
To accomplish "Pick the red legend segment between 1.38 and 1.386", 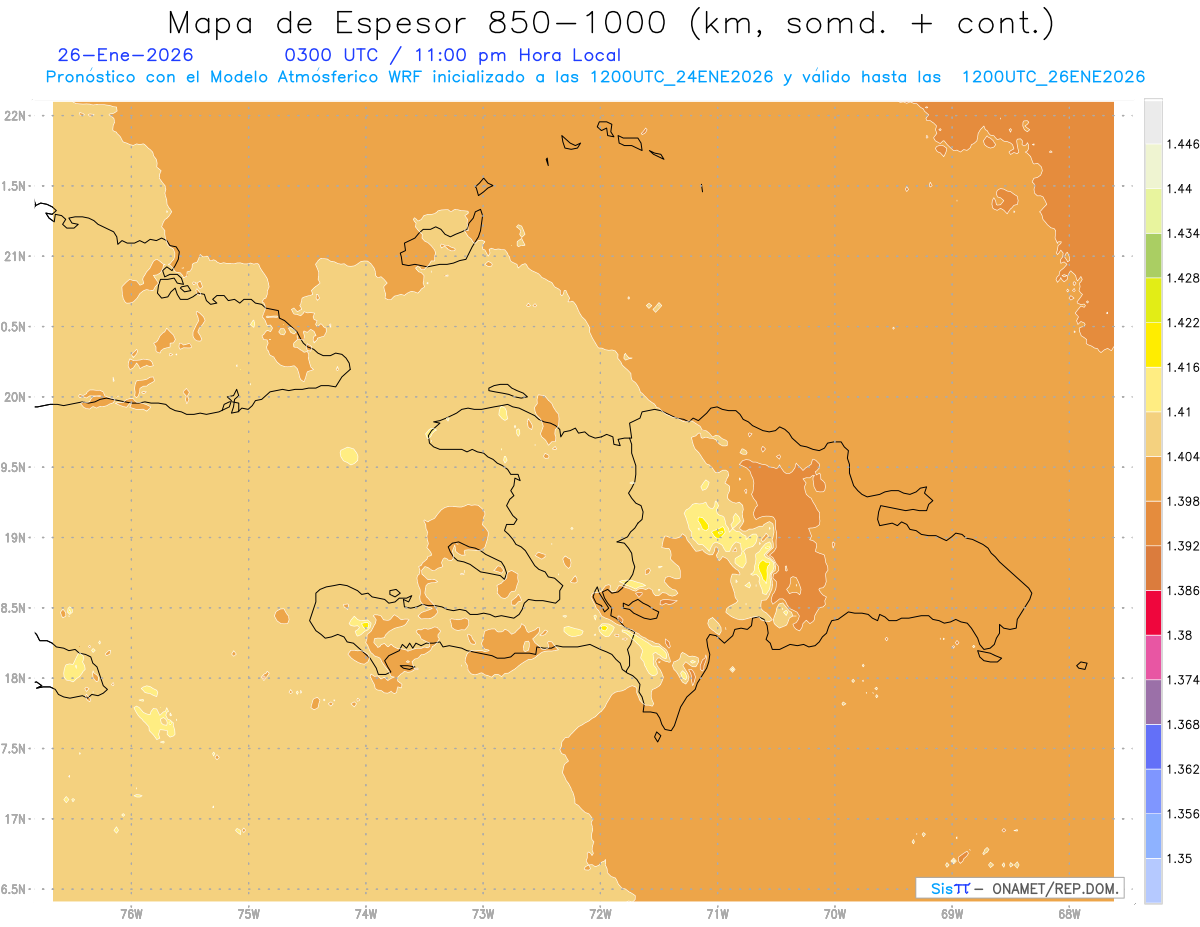I will click(1153, 613).
